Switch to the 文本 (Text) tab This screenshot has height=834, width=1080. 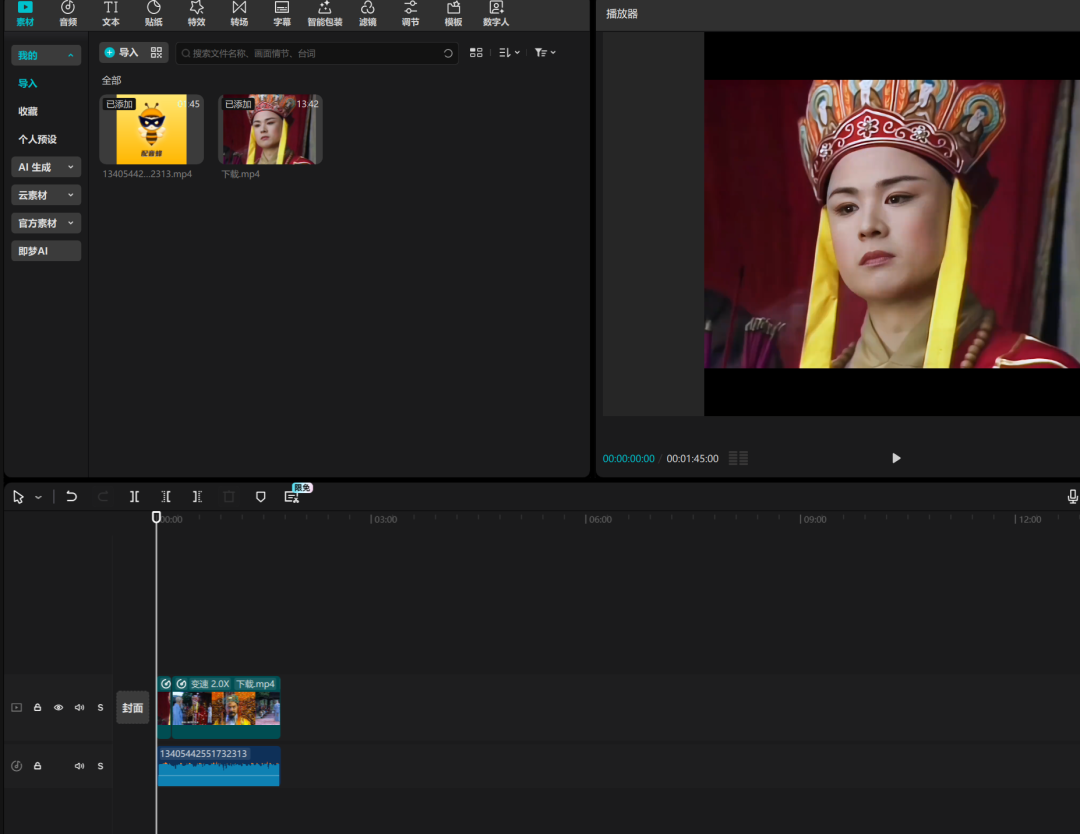[x=111, y=13]
